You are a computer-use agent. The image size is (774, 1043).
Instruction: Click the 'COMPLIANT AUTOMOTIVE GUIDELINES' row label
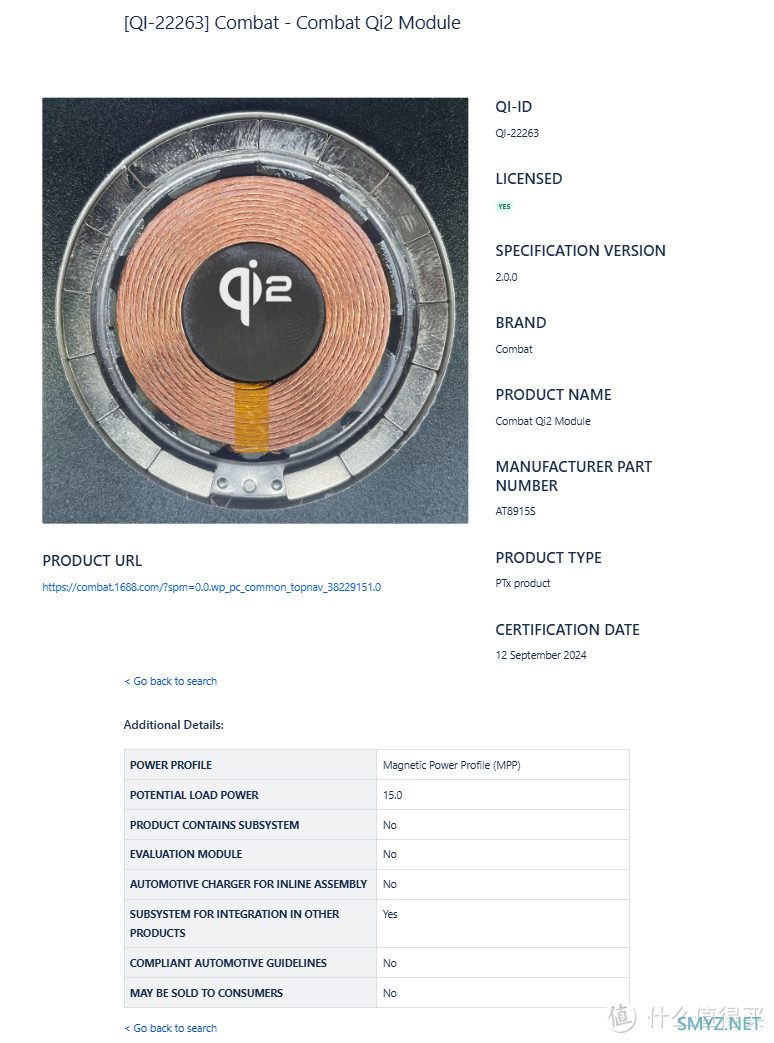coord(228,963)
